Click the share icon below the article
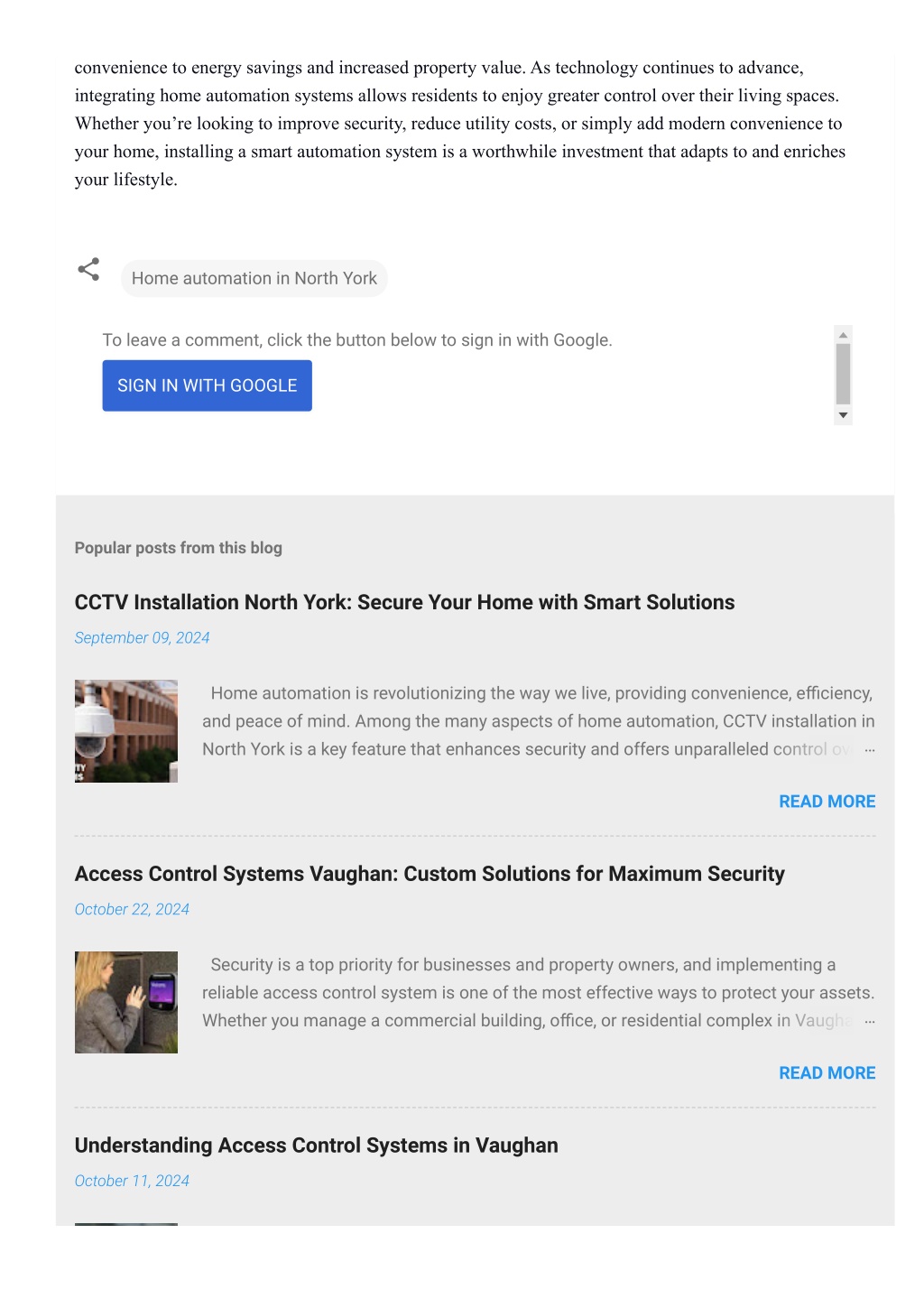 pyautogui.click(x=88, y=269)
